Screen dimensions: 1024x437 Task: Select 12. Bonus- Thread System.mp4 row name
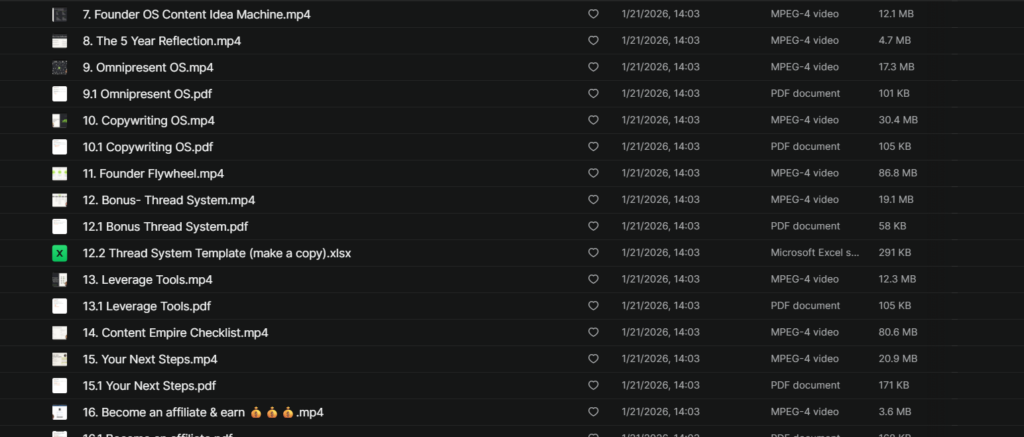point(169,200)
